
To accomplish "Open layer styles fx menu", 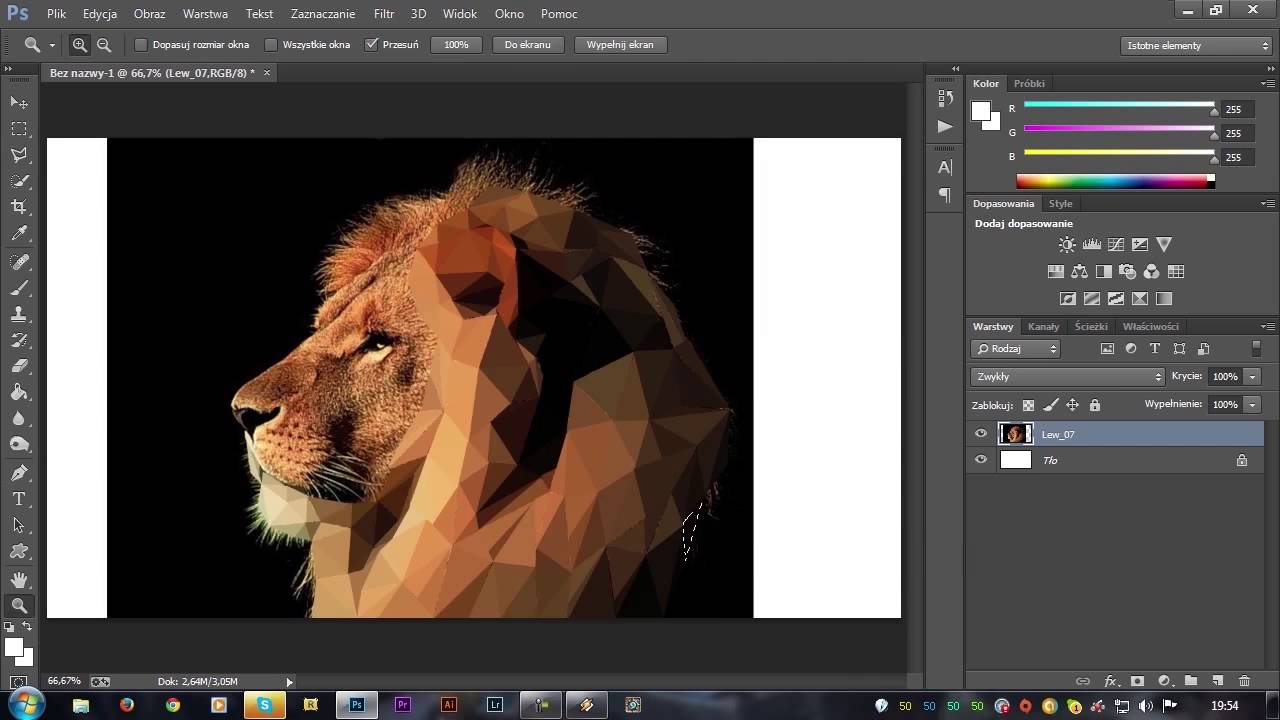I will [x=1110, y=681].
